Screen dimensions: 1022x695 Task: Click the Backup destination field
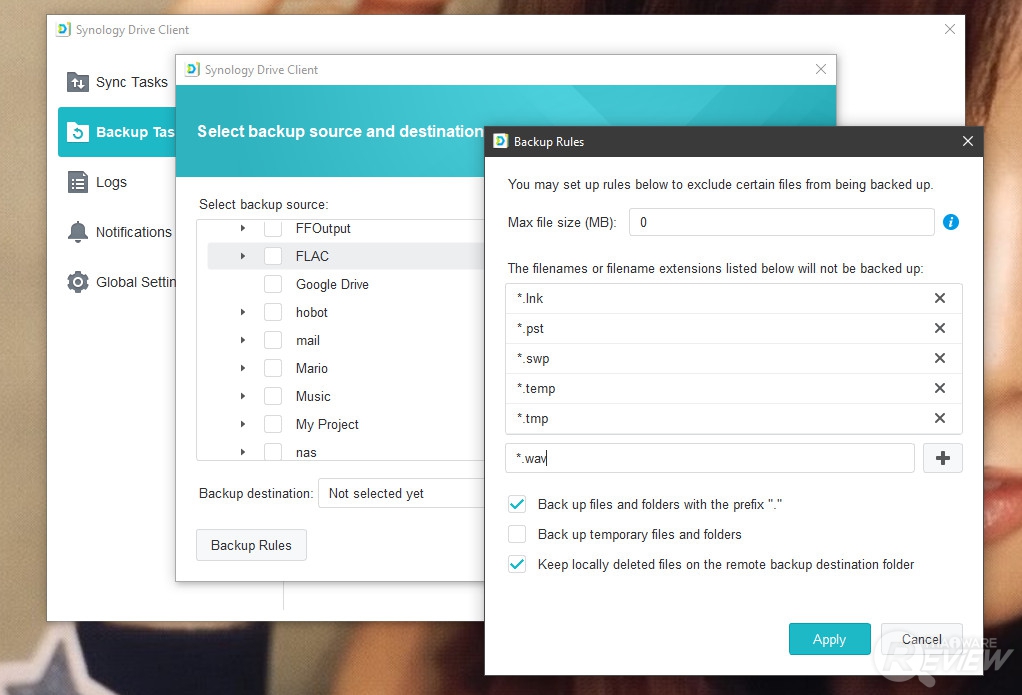[x=402, y=494]
